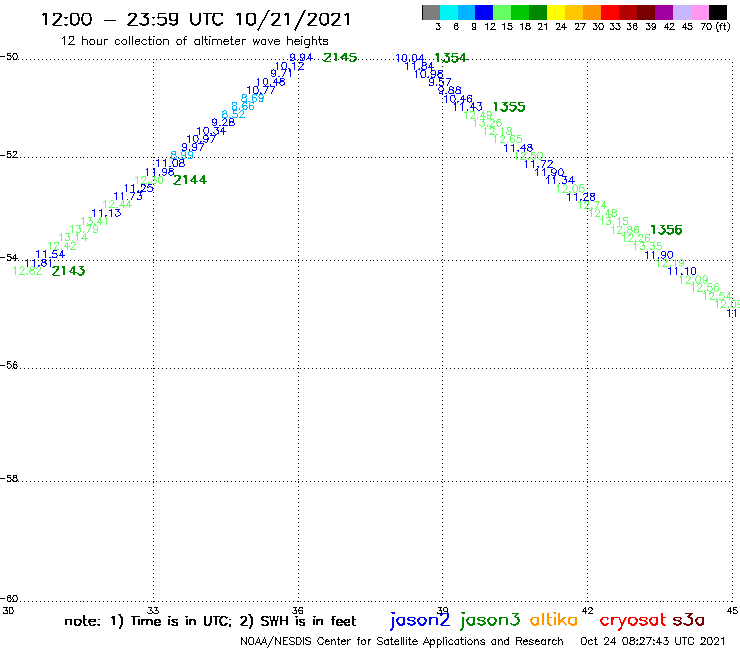Click the subtitle '12 hour collection of altimeter wave heights'
The width and height of the screenshot is (740, 650).
click(x=194, y=41)
